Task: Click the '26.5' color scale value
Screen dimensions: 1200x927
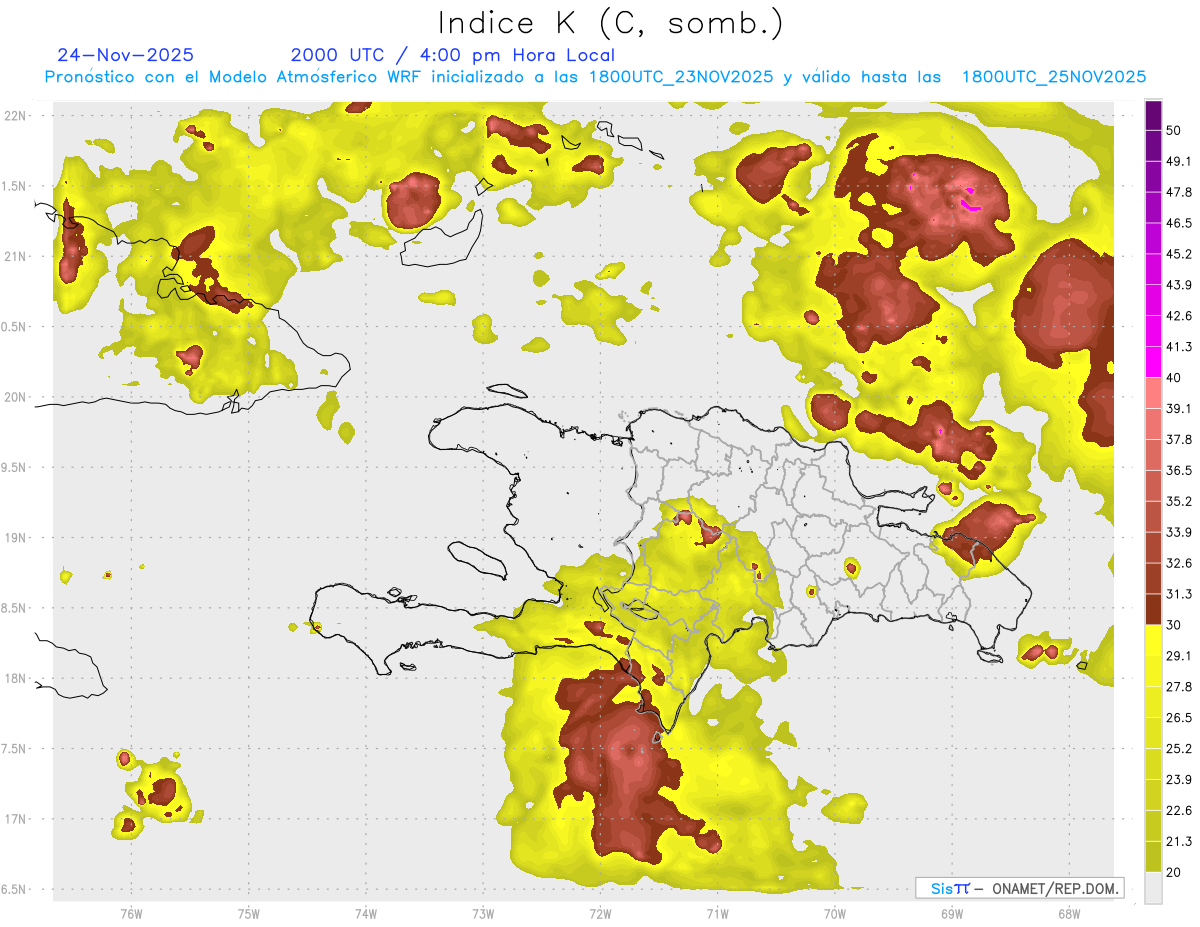Action: coord(1179,718)
